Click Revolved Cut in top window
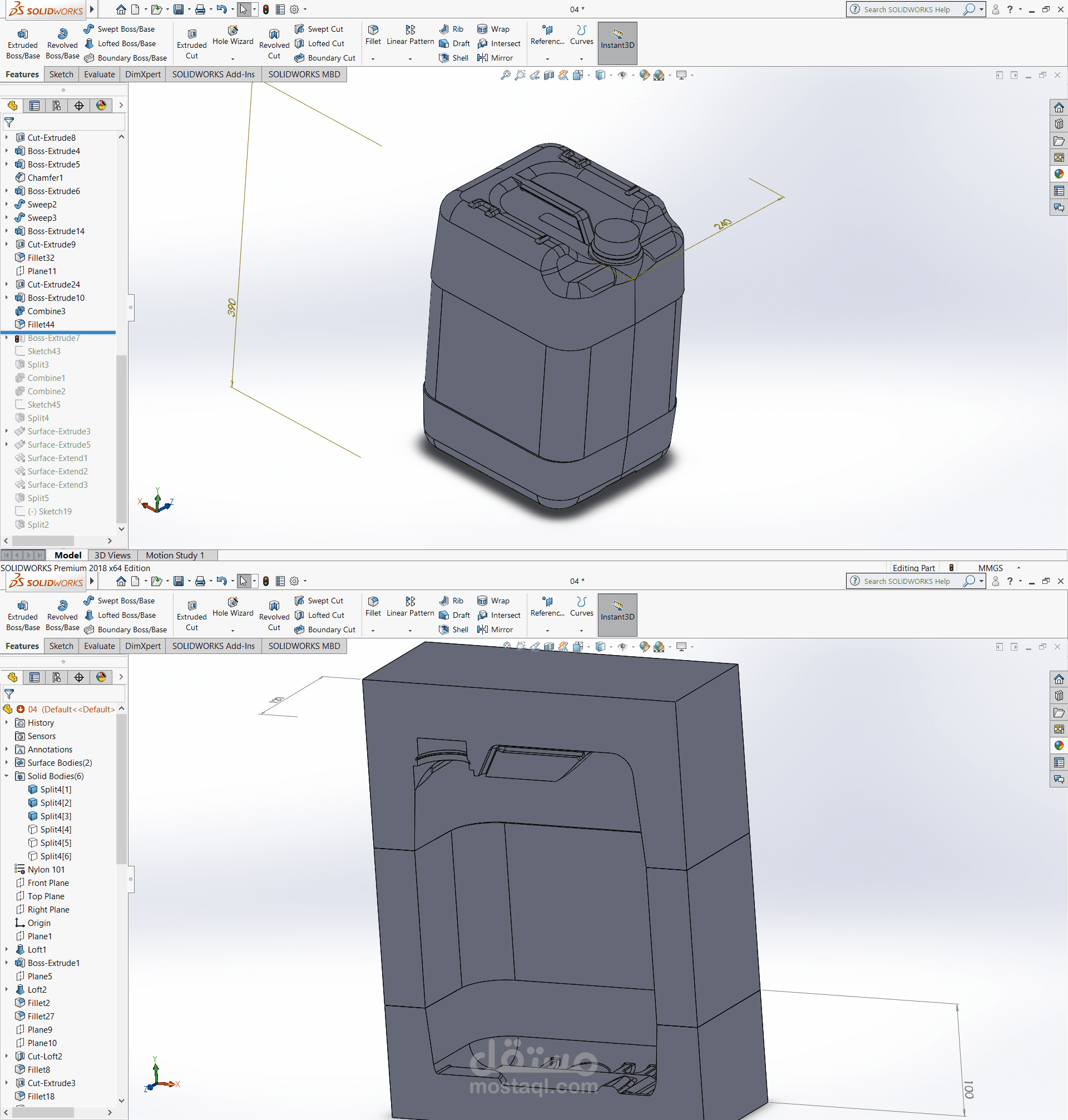 274,44
